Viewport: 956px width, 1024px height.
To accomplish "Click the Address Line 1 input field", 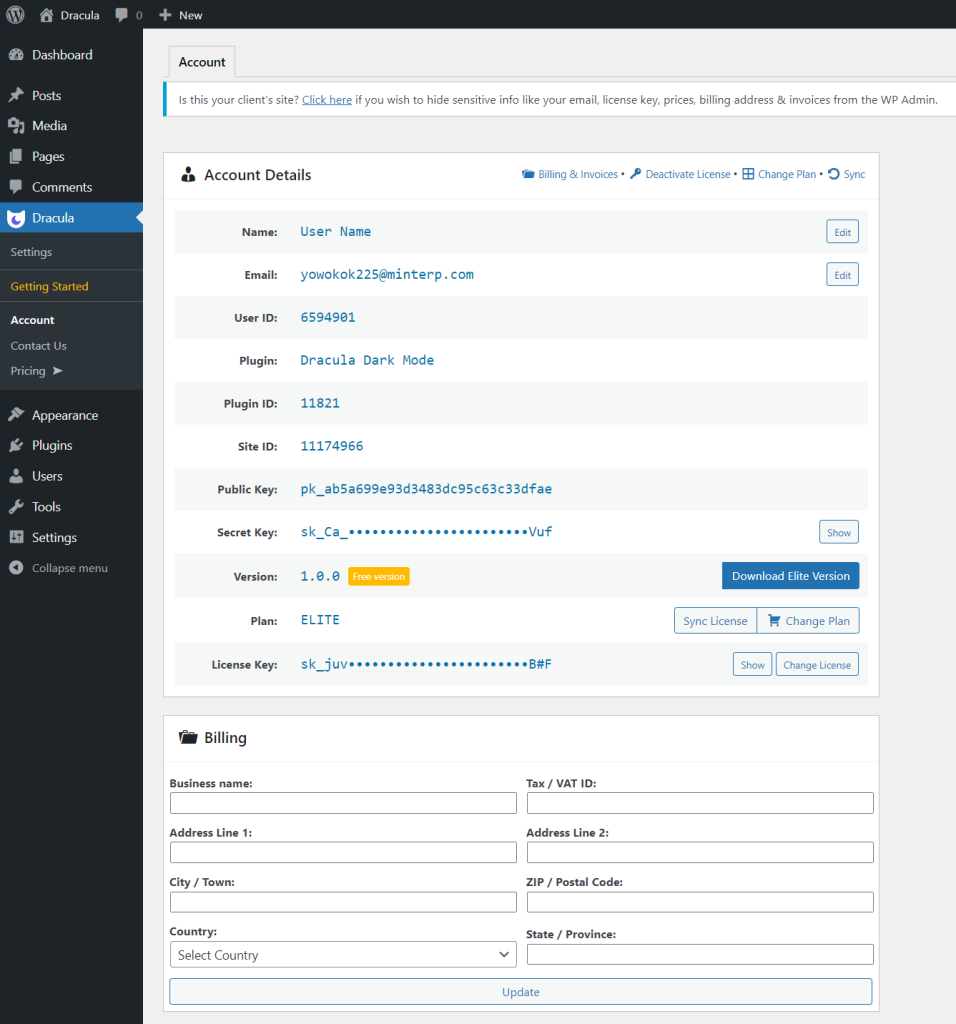I will 343,852.
